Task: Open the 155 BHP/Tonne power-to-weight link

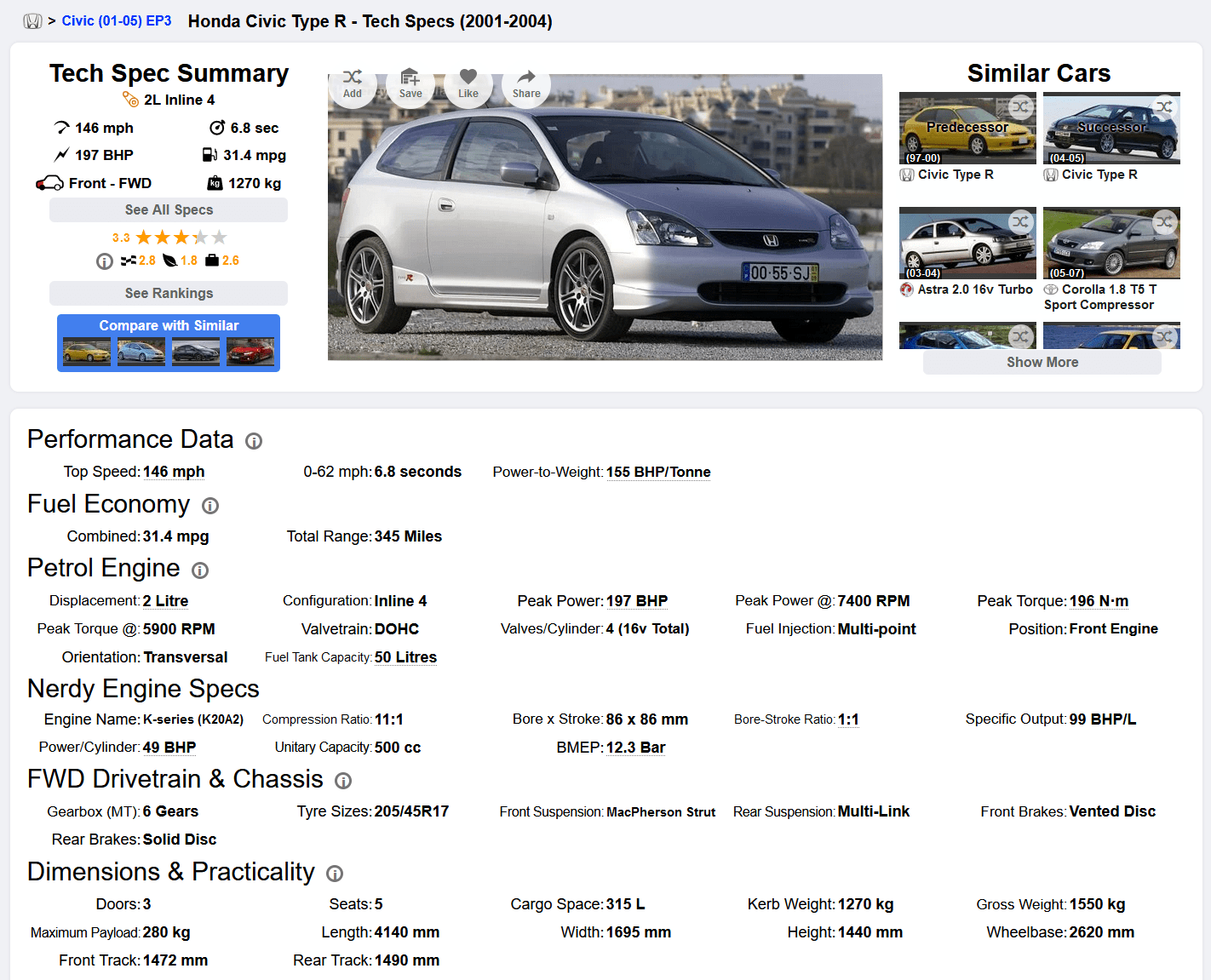Action: pyautogui.click(x=658, y=472)
